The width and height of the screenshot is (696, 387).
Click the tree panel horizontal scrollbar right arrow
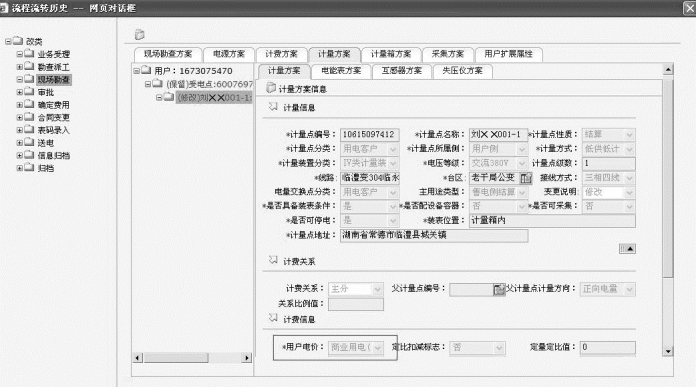247,357
